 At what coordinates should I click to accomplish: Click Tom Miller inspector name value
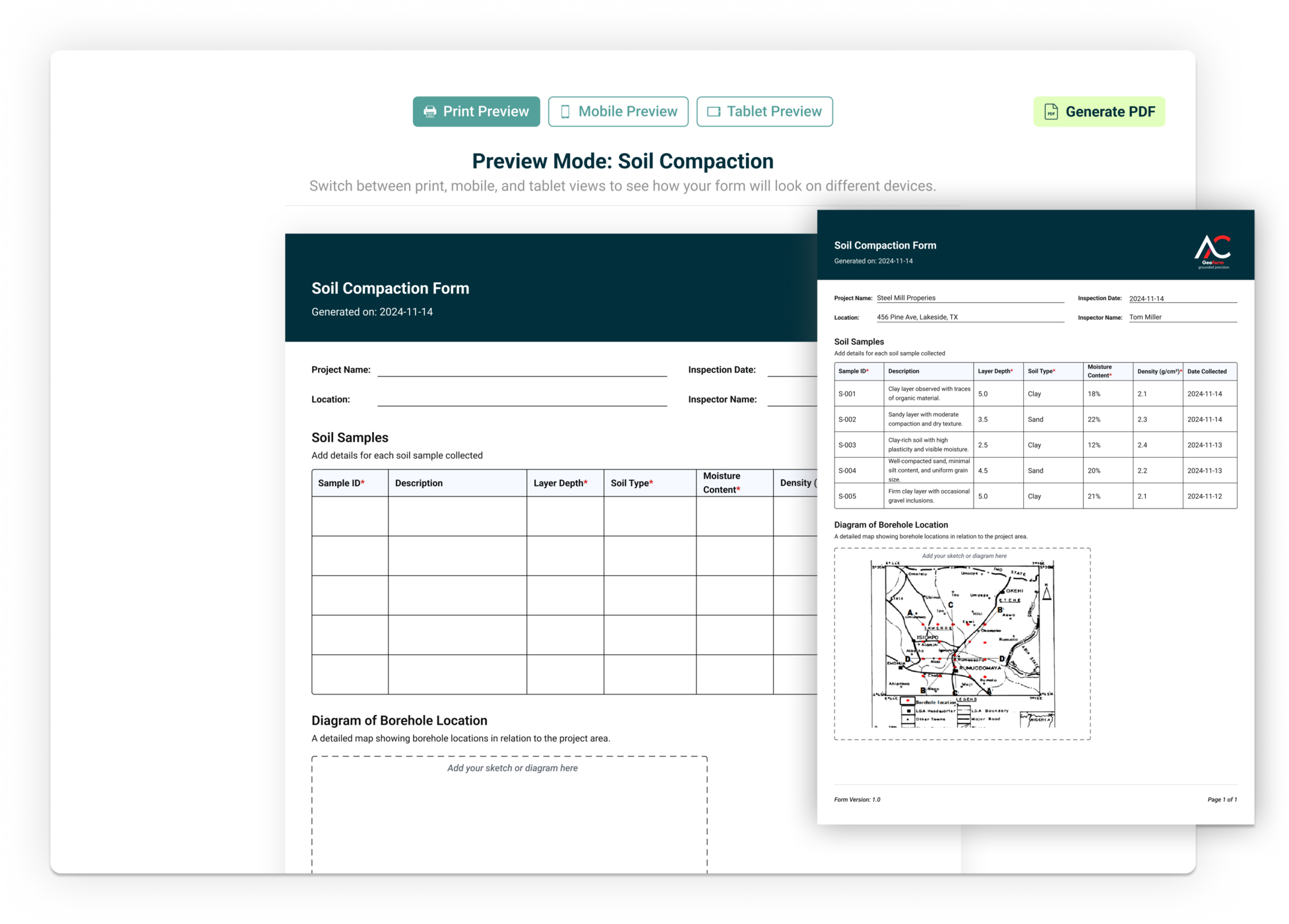(1145, 317)
